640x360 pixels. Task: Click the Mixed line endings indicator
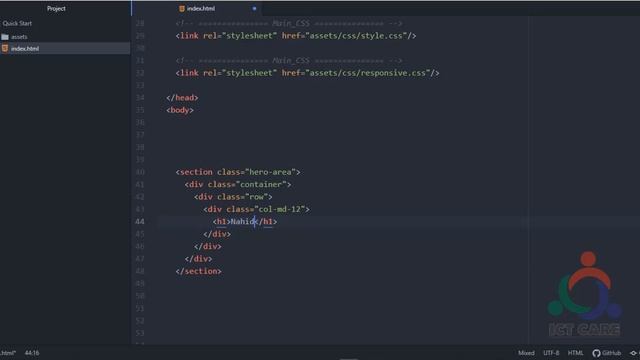[526, 353]
